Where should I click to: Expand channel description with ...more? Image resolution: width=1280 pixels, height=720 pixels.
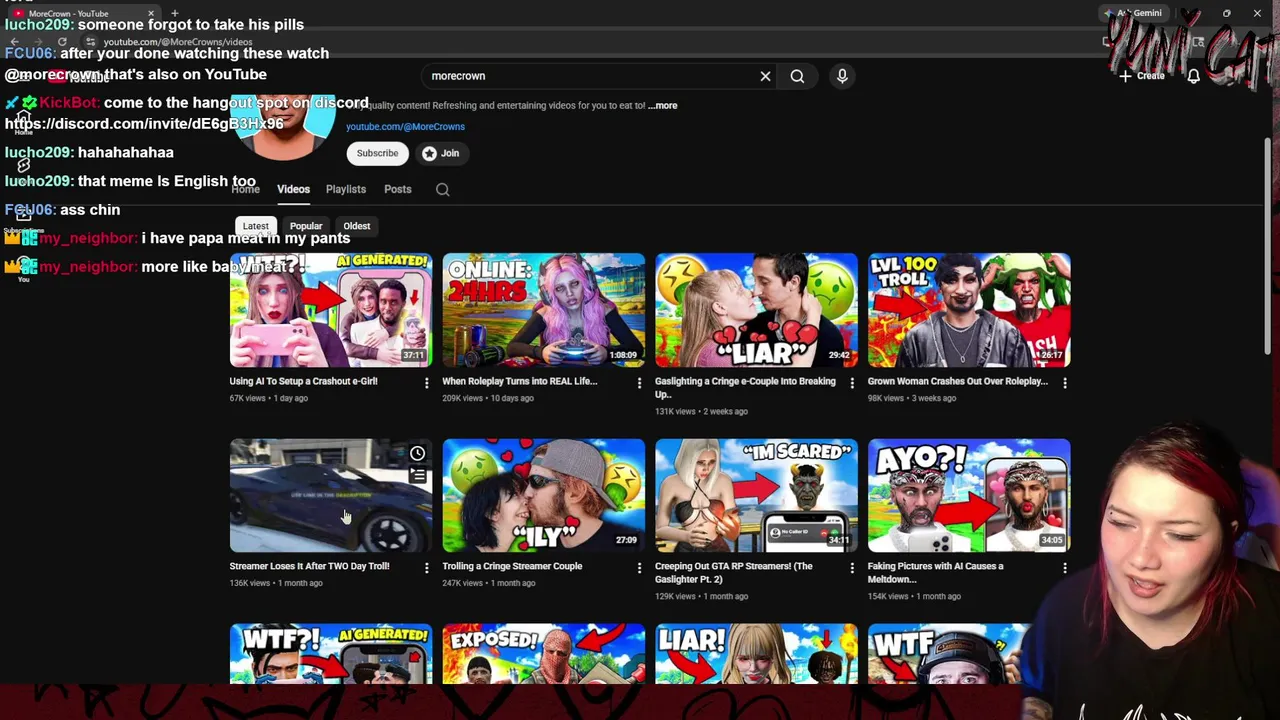click(663, 105)
